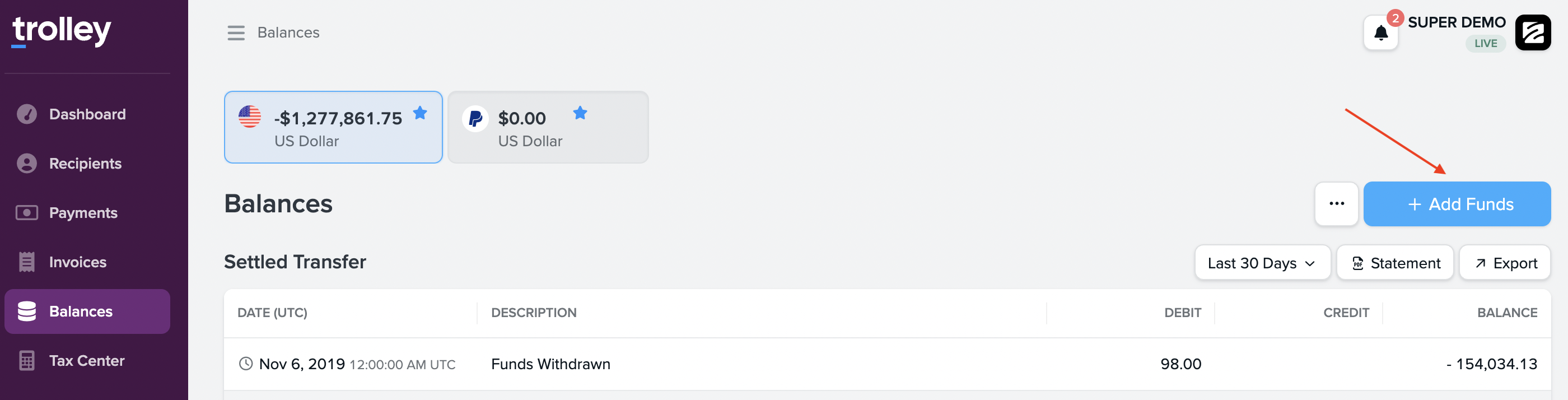Click the PayPal balance icon

pyautogui.click(x=475, y=118)
